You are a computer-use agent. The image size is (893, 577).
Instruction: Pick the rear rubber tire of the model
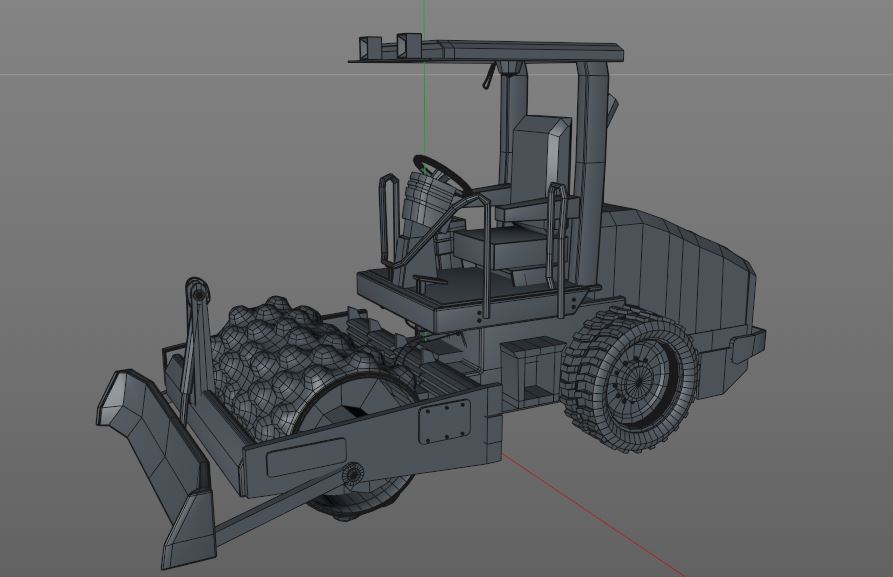[630, 378]
